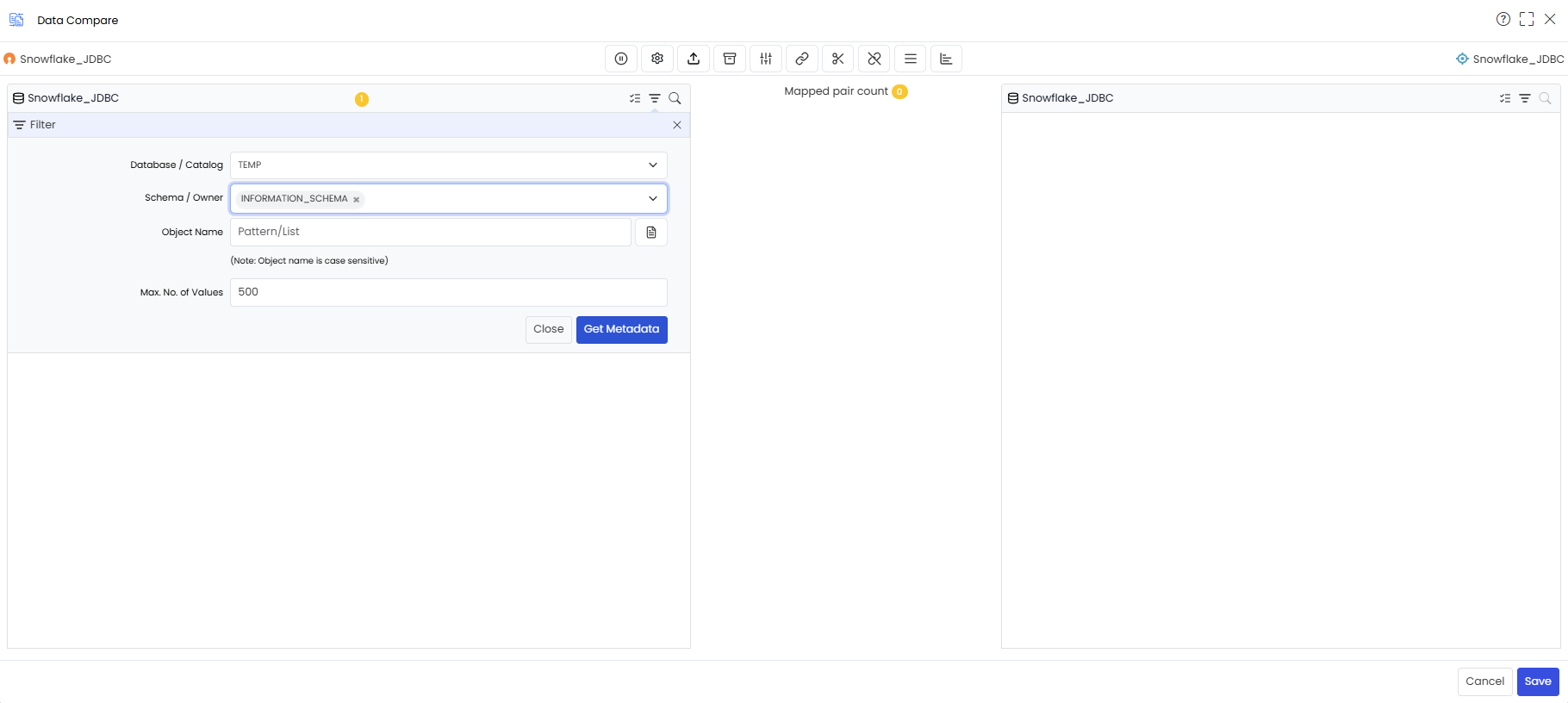This screenshot has height=703, width=1568.
Task: Remove the INFORMATION_SCHEMA tag
Action: click(x=356, y=199)
